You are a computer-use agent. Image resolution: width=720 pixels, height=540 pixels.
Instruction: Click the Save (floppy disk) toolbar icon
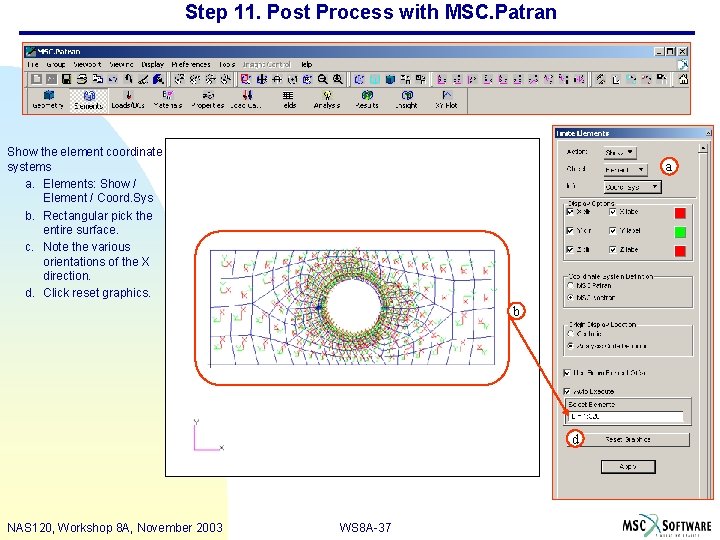coord(67,79)
